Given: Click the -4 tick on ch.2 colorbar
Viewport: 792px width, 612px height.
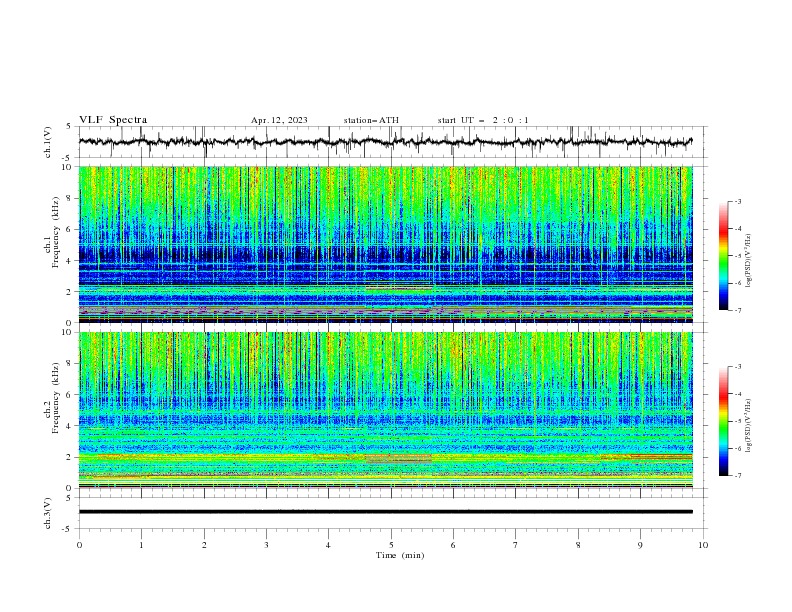Looking at the screenshot, I should click(738, 394).
